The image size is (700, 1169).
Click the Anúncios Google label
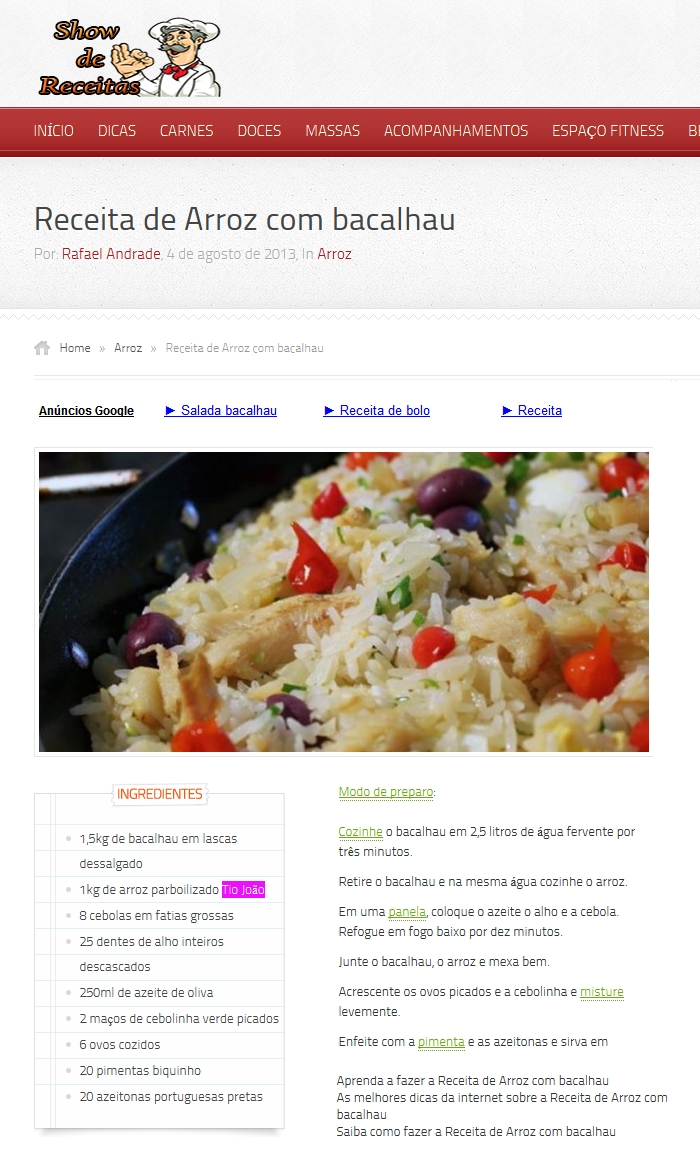pos(86,411)
